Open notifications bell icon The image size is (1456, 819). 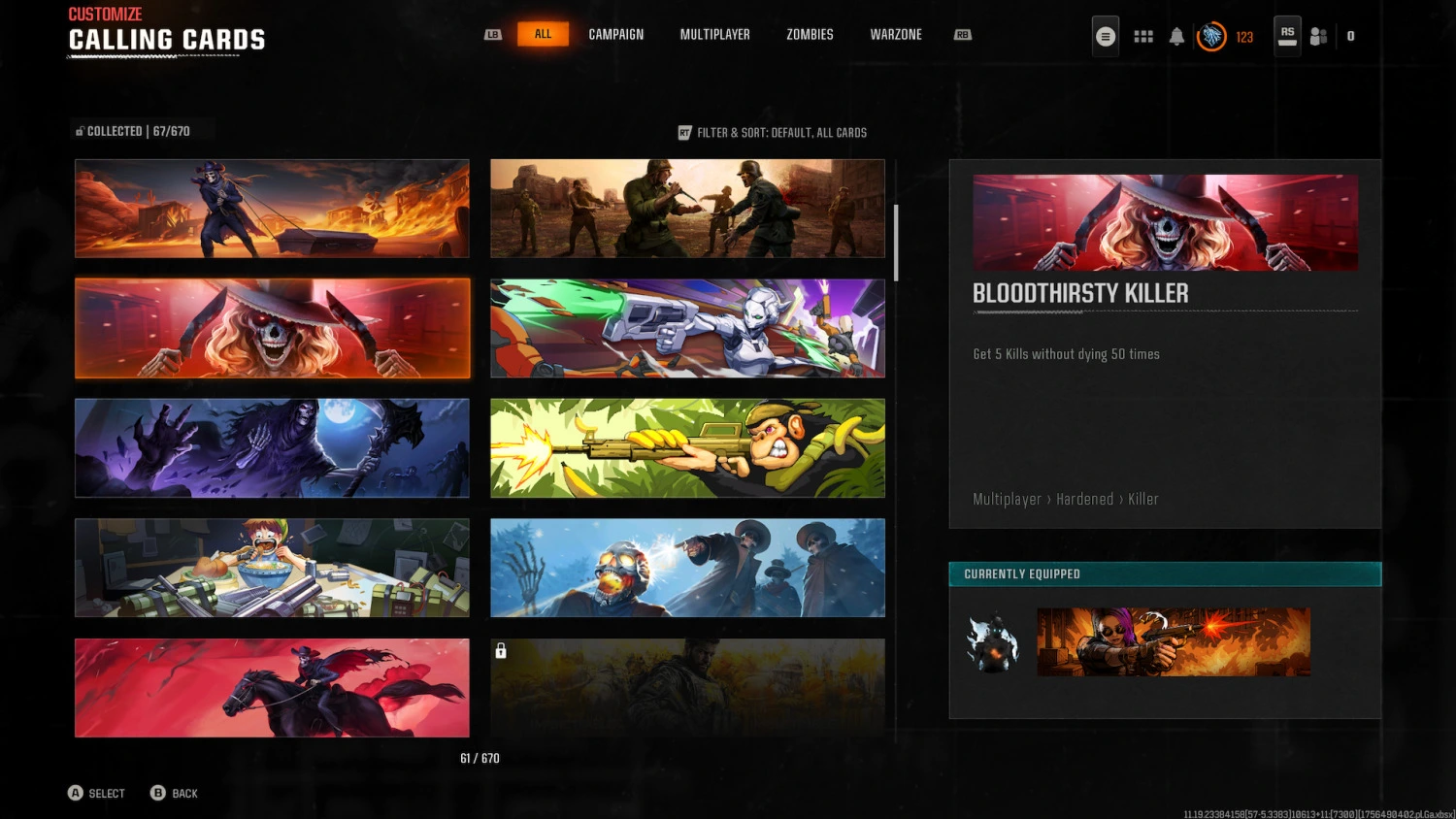tap(1176, 37)
